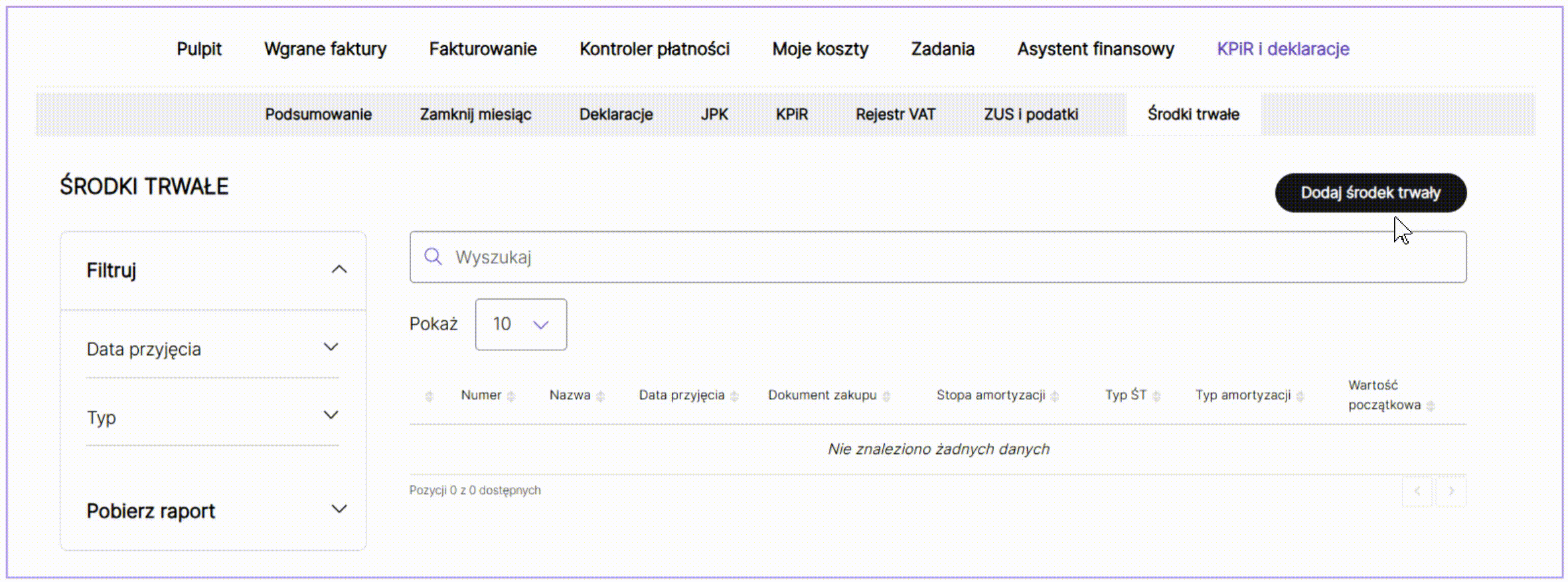Screen dimensions: 1568x582
Task: Select KPiR i deklaracje menu
Action: [x=1283, y=48]
